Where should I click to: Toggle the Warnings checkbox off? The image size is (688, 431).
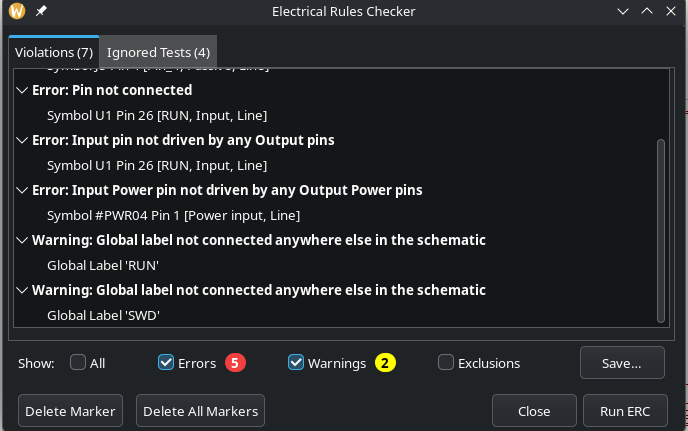296,363
